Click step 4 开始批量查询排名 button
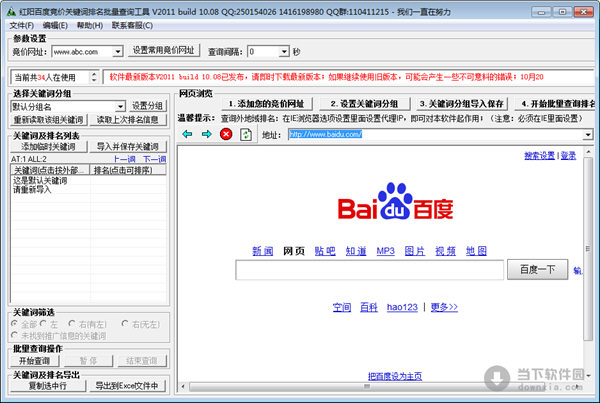Image resolution: width=600 pixels, height=403 pixels. pyautogui.click(x=554, y=104)
